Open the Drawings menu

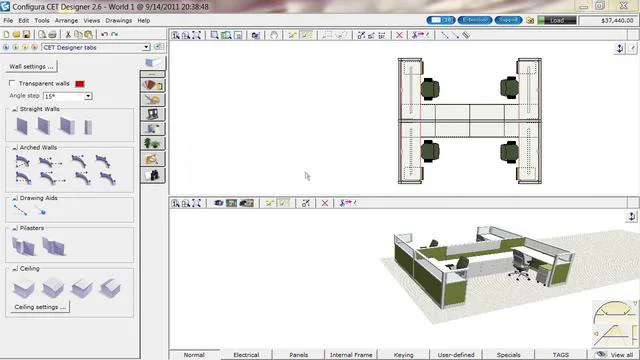coord(118,20)
